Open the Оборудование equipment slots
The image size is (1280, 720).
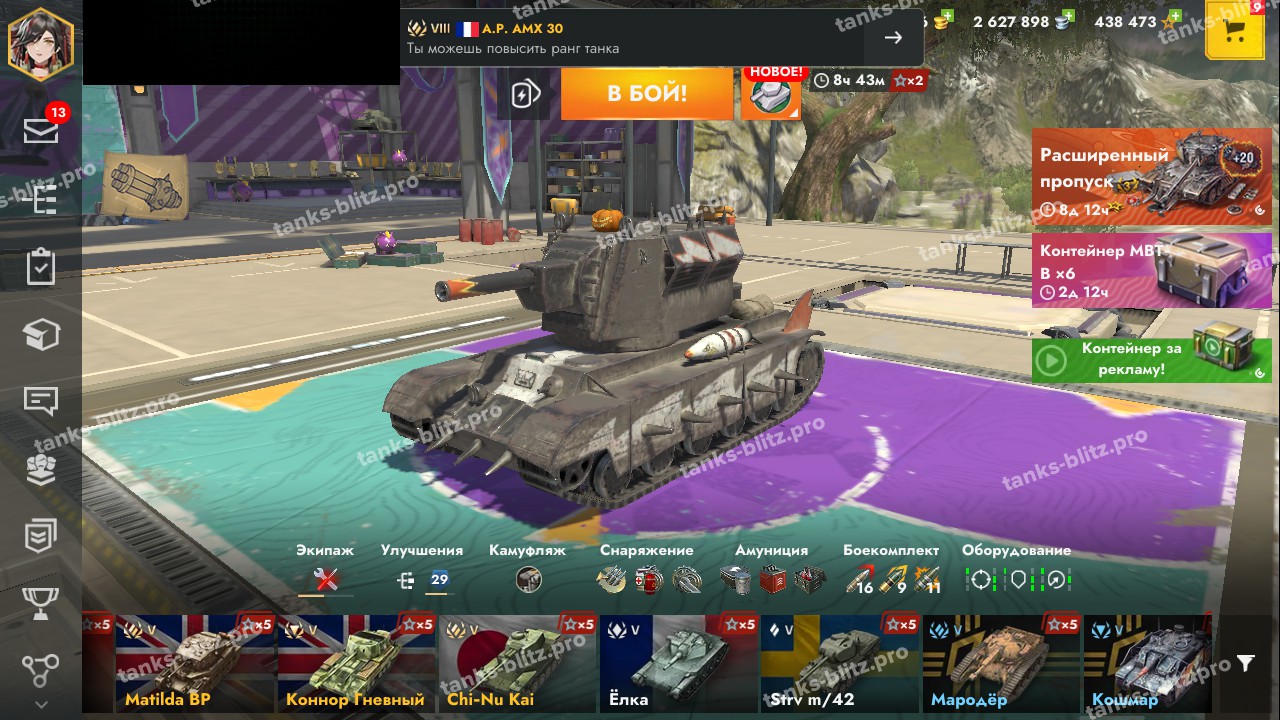pyautogui.click(x=1017, y=579)
